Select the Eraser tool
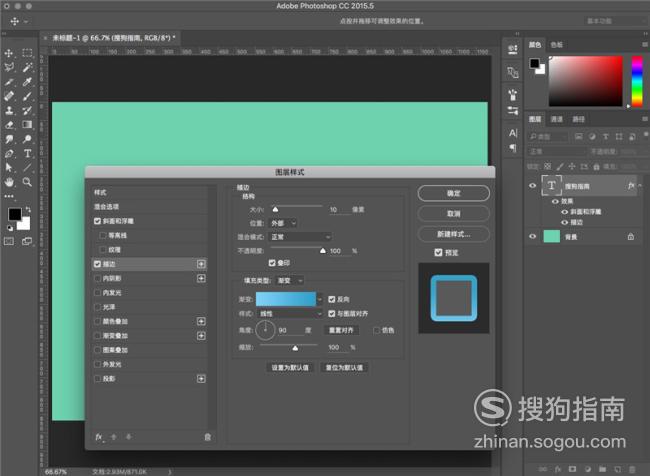650x476 pixels. [x=9, y=125]
